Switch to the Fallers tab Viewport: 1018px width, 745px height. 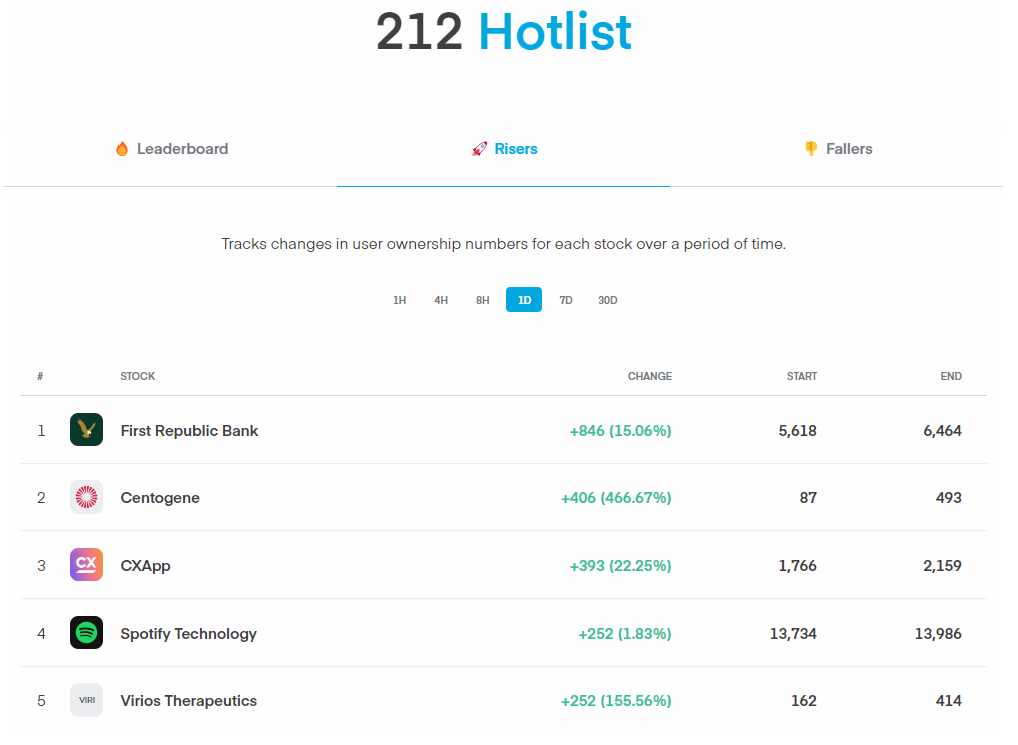pyautogui.click(x=837, y=149)
